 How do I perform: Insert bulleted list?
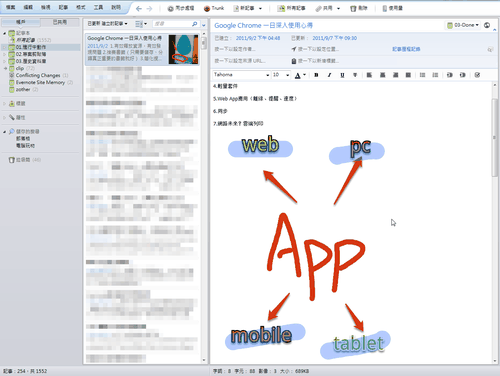(x=422, y=75)
